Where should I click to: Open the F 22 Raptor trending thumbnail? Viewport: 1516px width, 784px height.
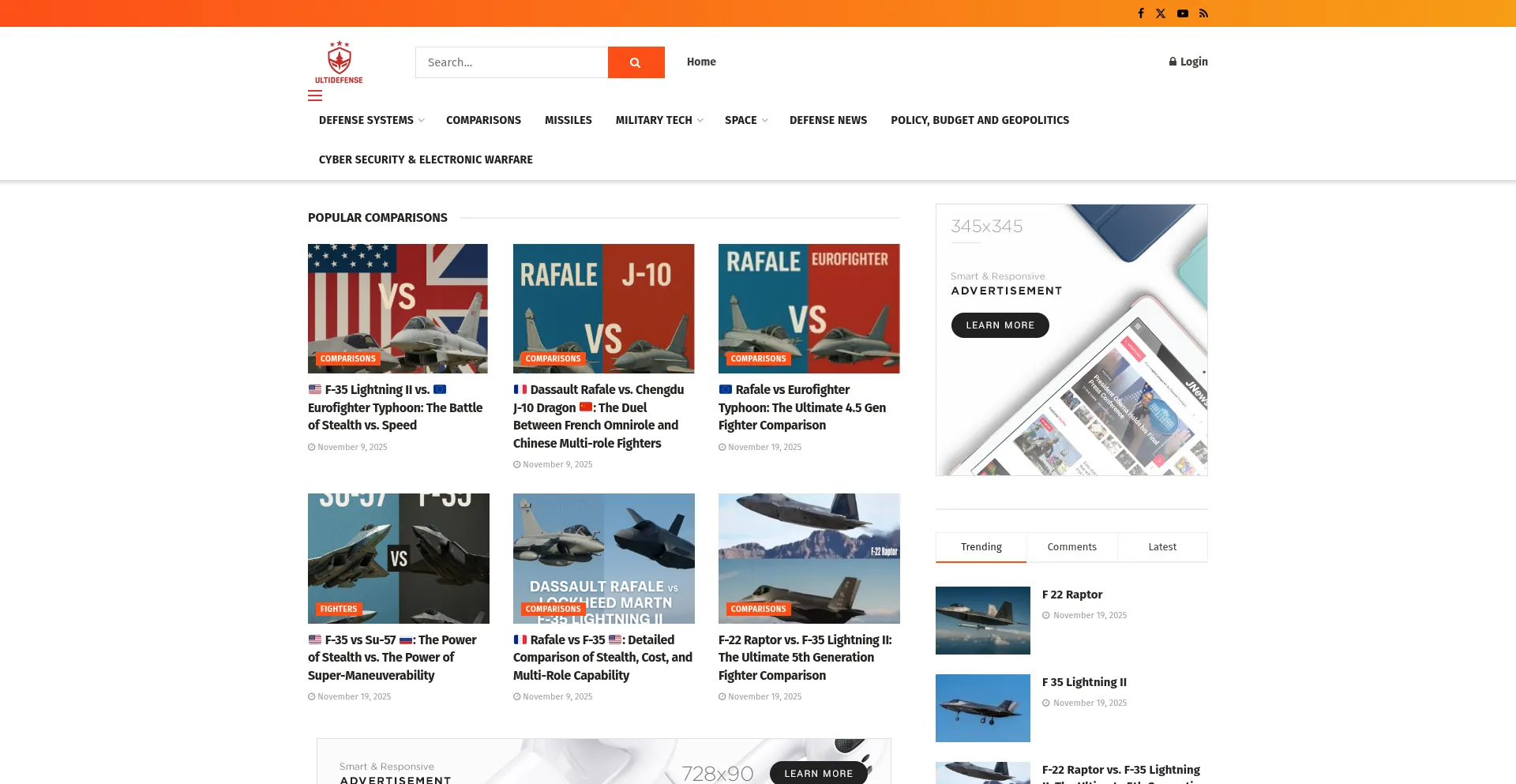(x=983, y=621)
